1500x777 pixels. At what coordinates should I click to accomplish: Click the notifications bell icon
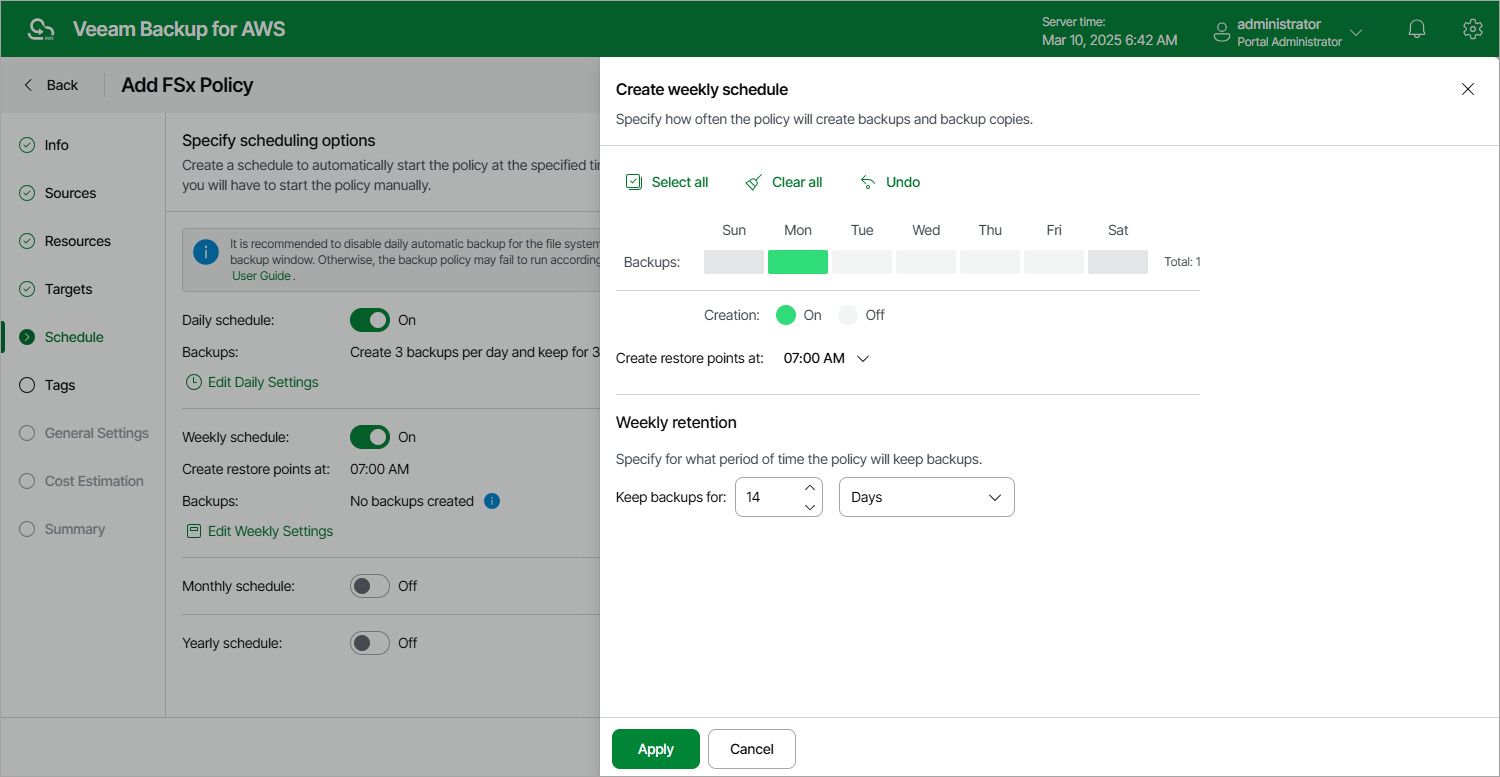1416,29
